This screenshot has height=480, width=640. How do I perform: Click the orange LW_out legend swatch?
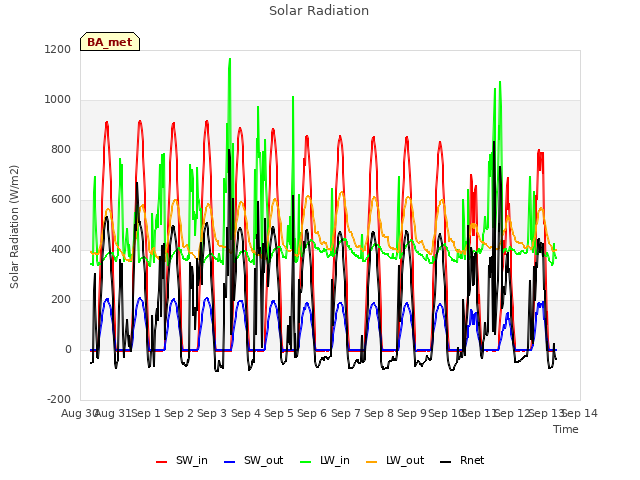point(372,462)
